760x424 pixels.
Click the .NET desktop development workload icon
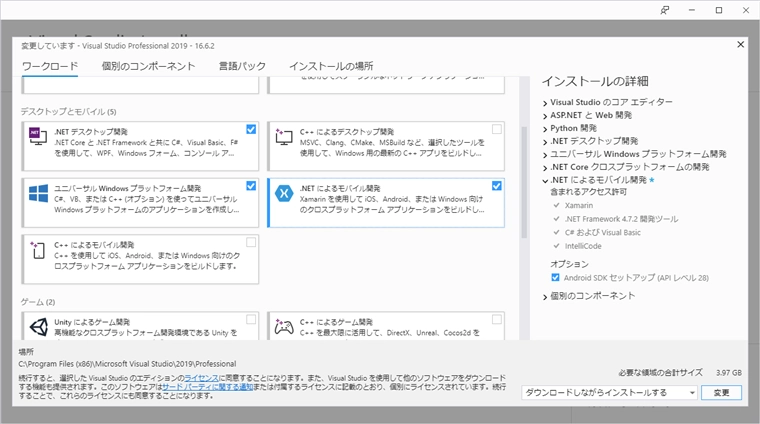point(38,137)
